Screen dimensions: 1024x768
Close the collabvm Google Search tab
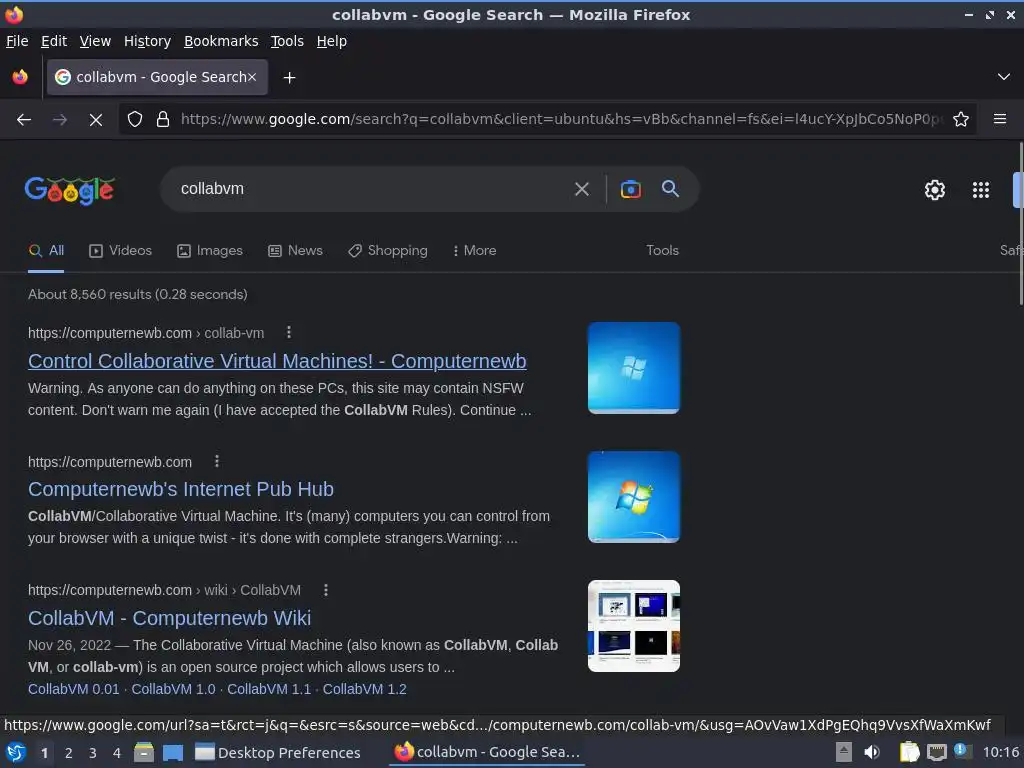click(251, 77)
